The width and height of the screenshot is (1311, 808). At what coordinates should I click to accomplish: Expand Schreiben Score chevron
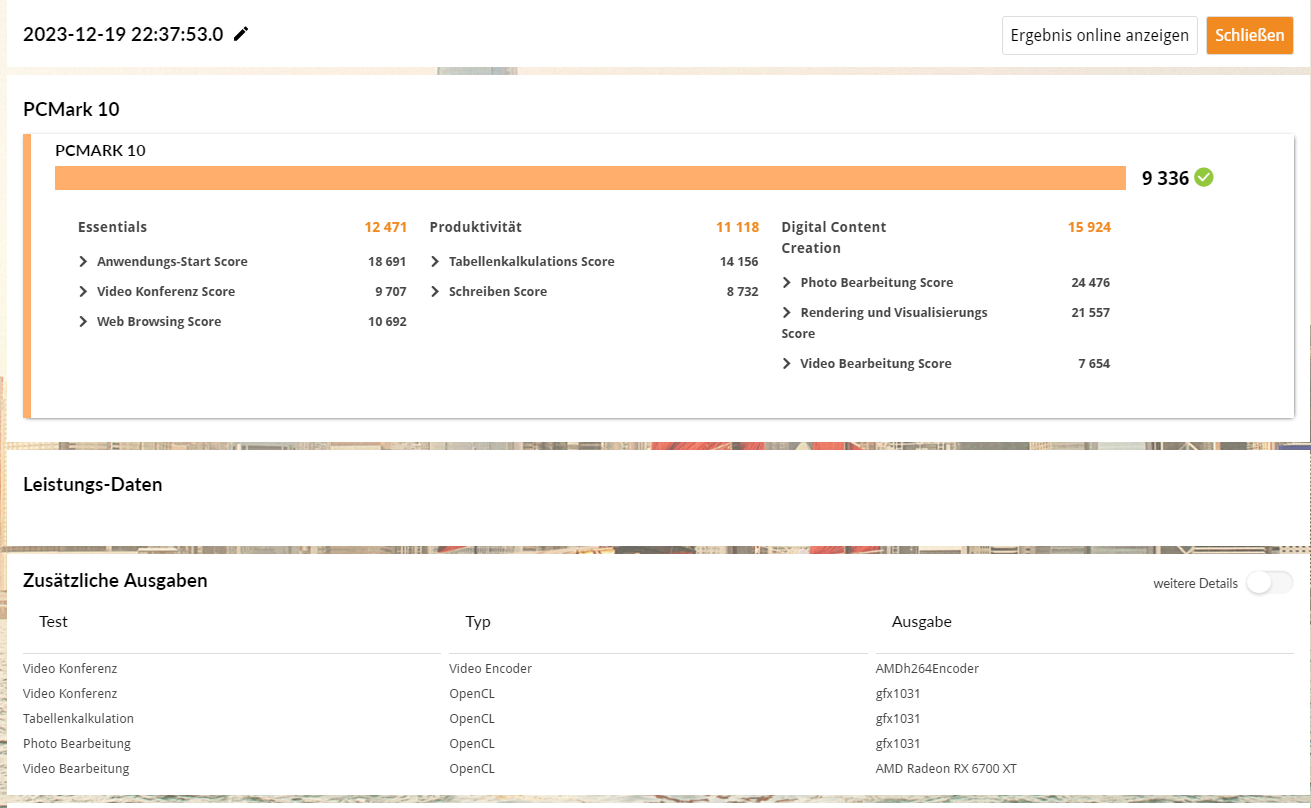tap(436, 292)
